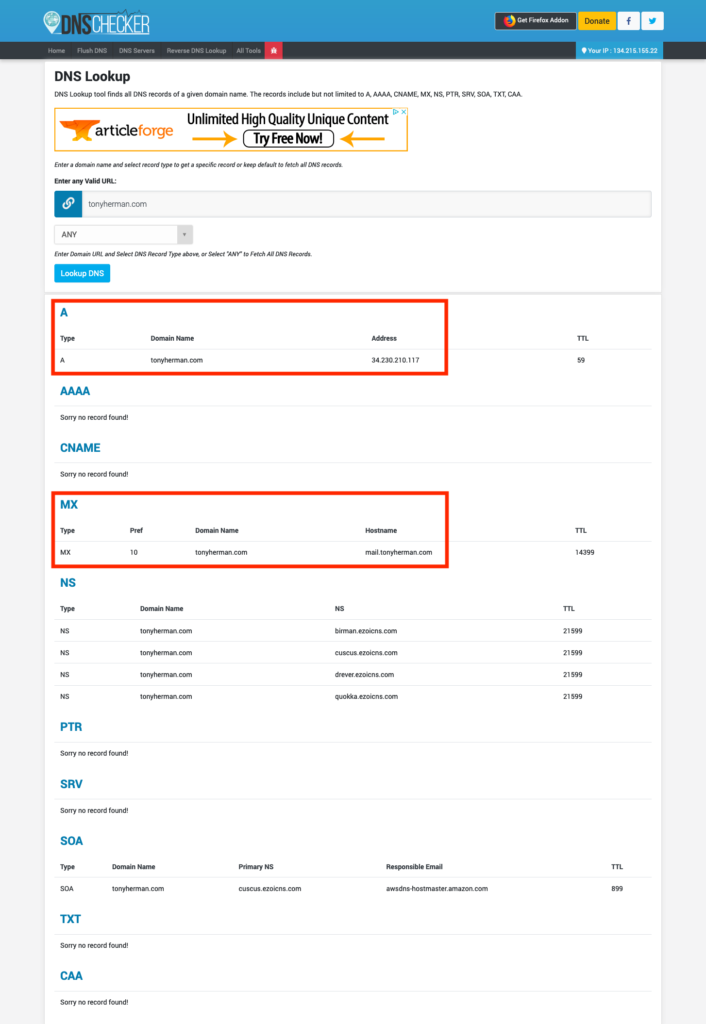Open the Home menu item
This screenshot has width=706, height=1024.
coord(56,50)
